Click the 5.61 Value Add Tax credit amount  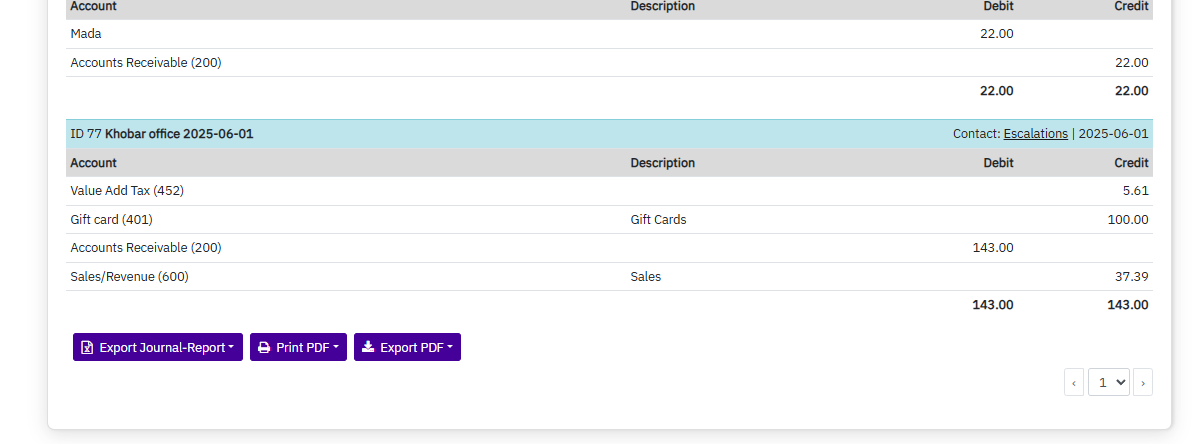[1135, 191]
